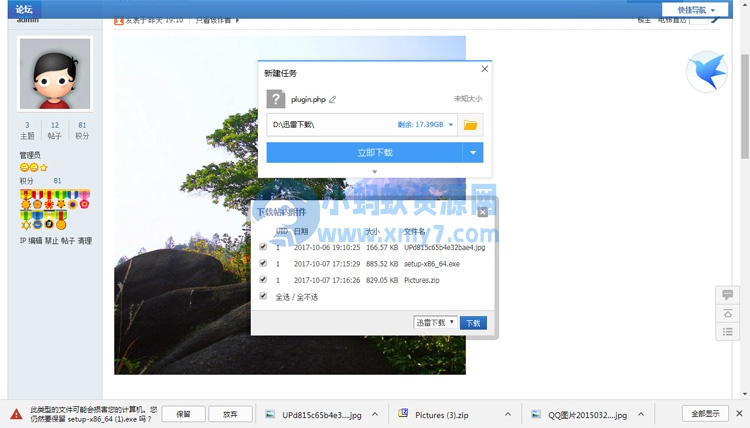This screenshot has width=750, height=428.
Task: Click the pencil icon to rename plugin.php
Action: (x=333, y=99)
